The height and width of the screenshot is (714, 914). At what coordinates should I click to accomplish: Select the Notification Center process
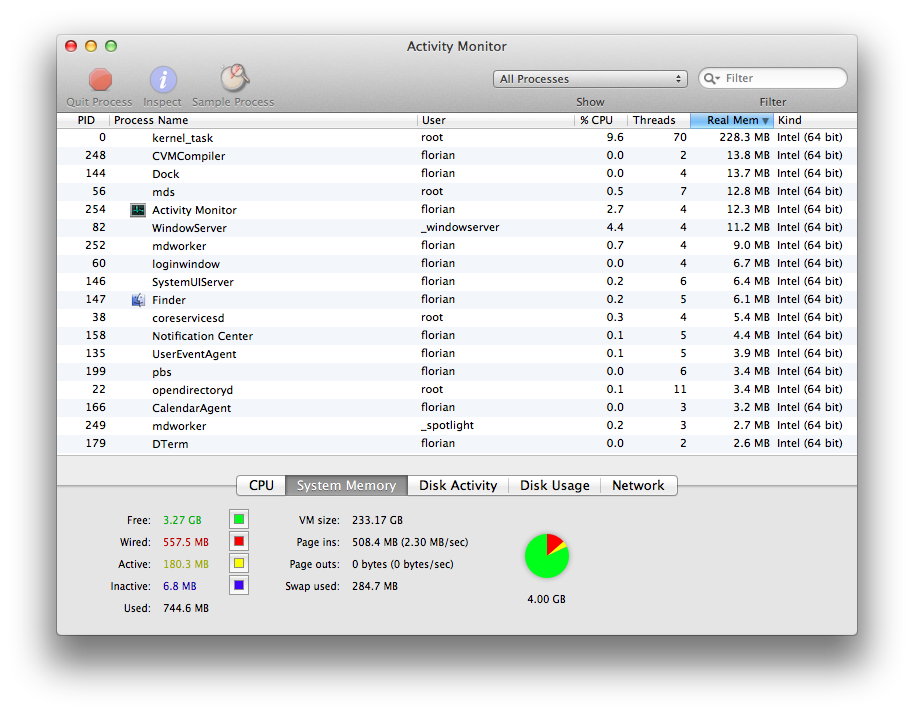click(x=457, y=336)
